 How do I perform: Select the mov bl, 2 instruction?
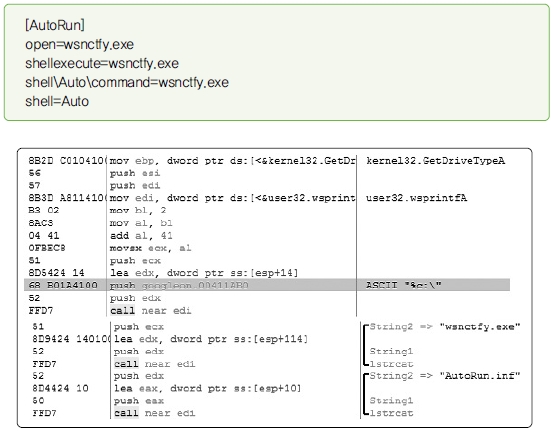point(138,211)
